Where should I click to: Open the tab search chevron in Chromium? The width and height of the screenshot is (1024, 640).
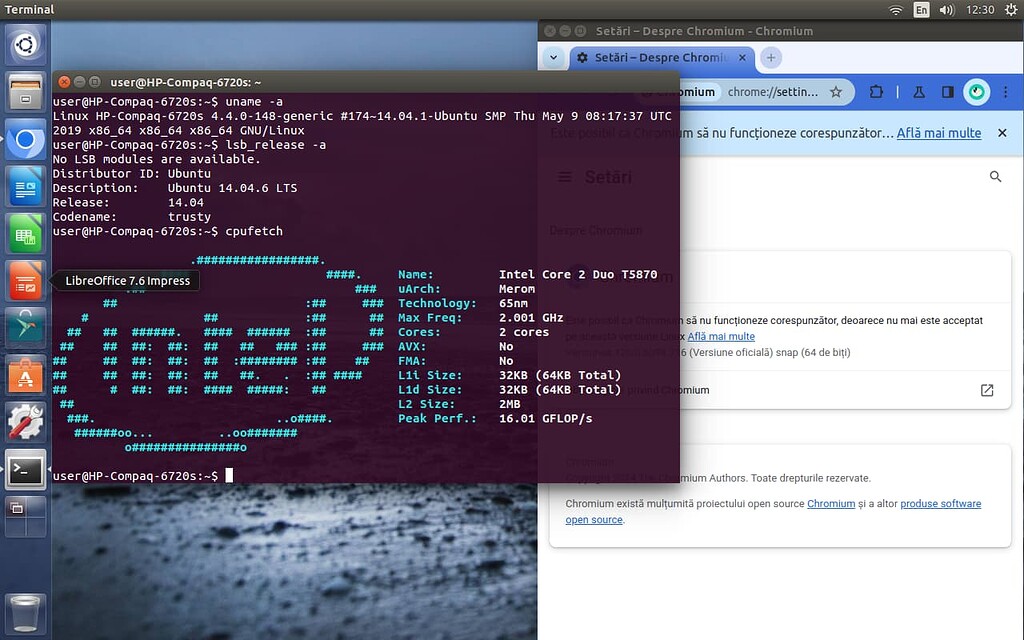554,58
